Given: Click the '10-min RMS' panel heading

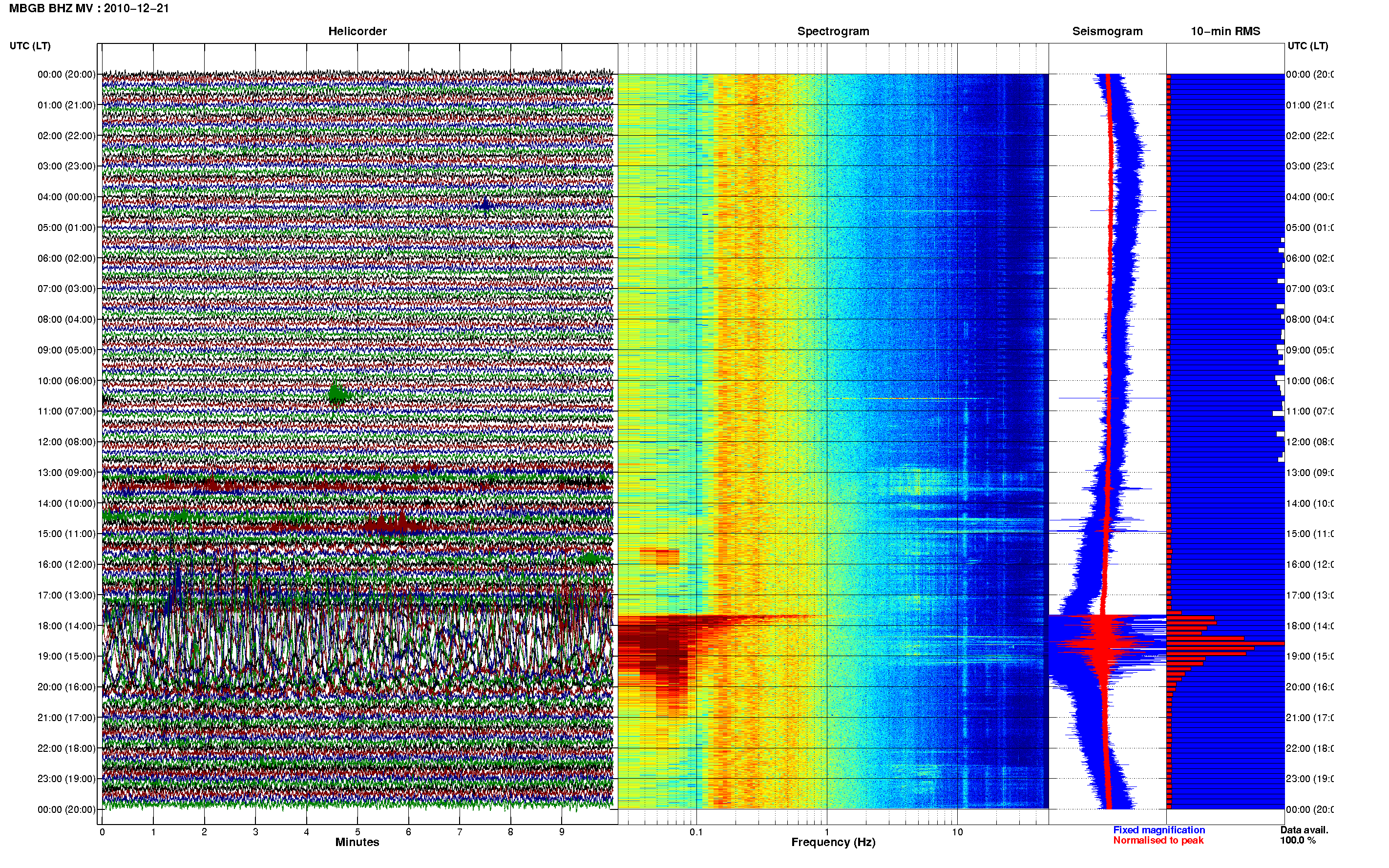Looking at the screenshot, I should (x=1225, y=32).
